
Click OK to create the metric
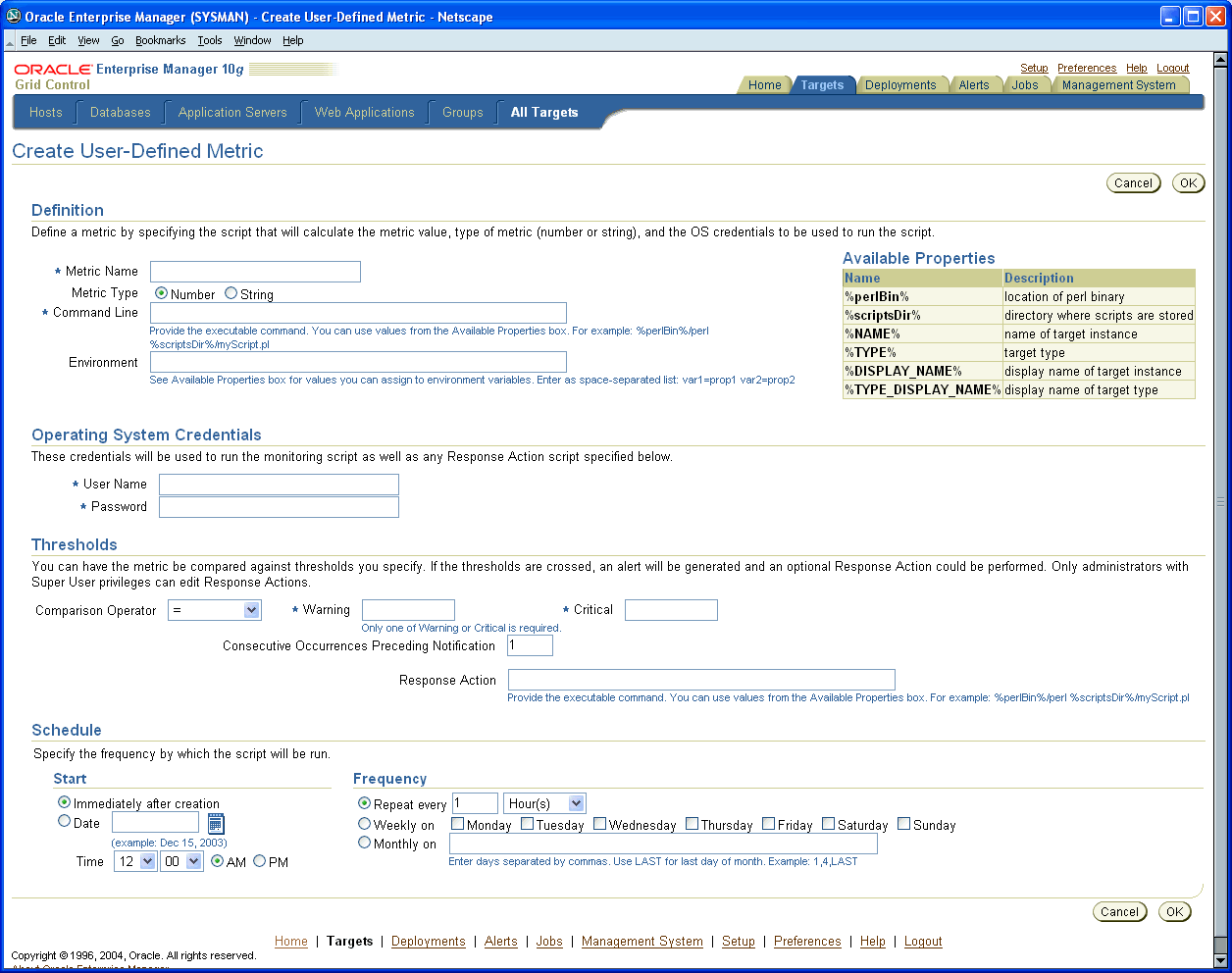point(1188,182)
